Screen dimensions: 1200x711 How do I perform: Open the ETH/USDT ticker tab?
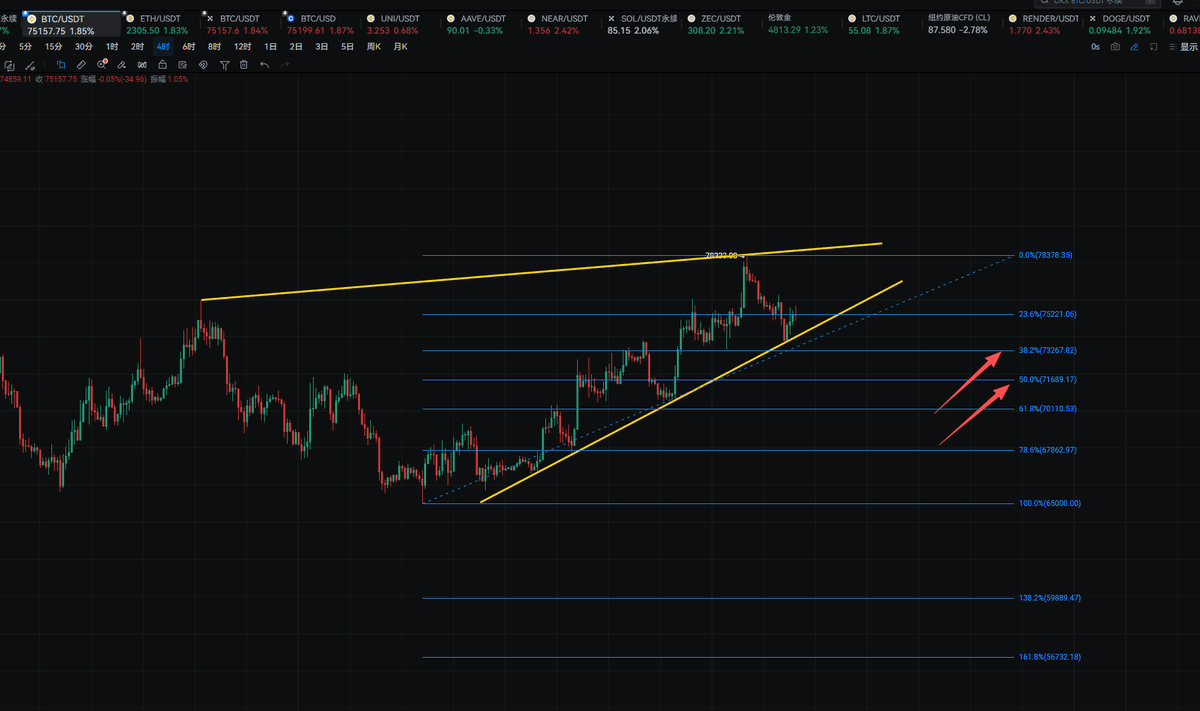[162, 25]
